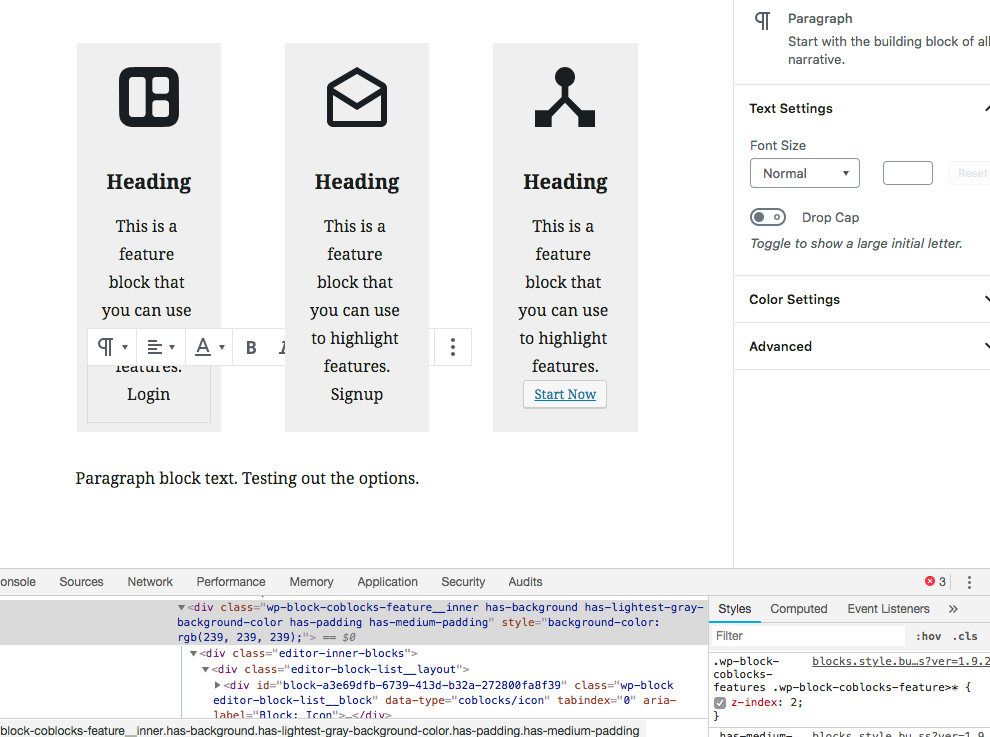This screenshot has height=737, width=990.
Task: Select the third feature's Heading text
Action: (x=565, y=182)
